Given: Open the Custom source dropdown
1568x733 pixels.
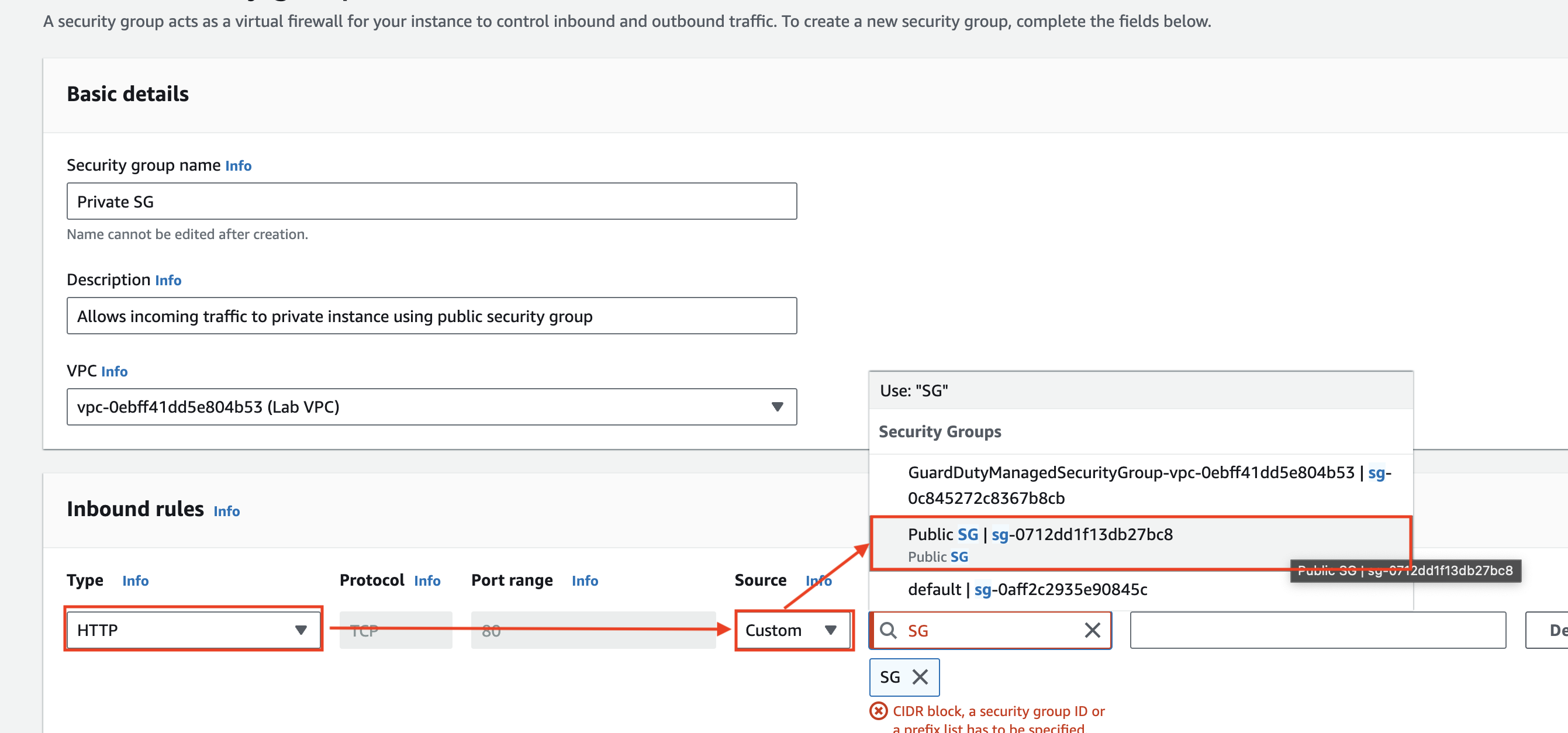Looking at the screenshot, I should 792,630.
